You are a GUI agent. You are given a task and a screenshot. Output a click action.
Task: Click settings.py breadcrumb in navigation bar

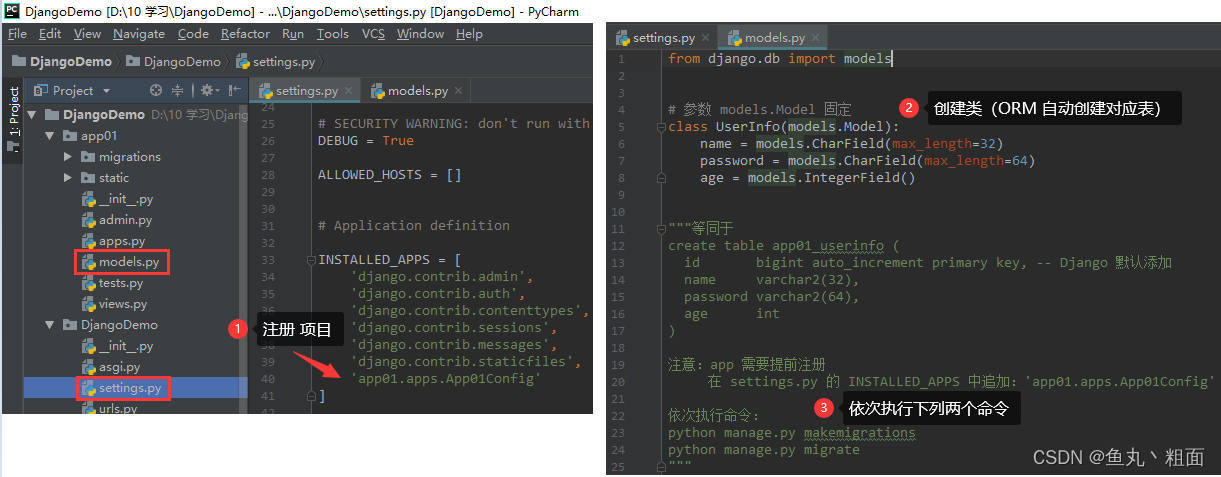(276, 61)
